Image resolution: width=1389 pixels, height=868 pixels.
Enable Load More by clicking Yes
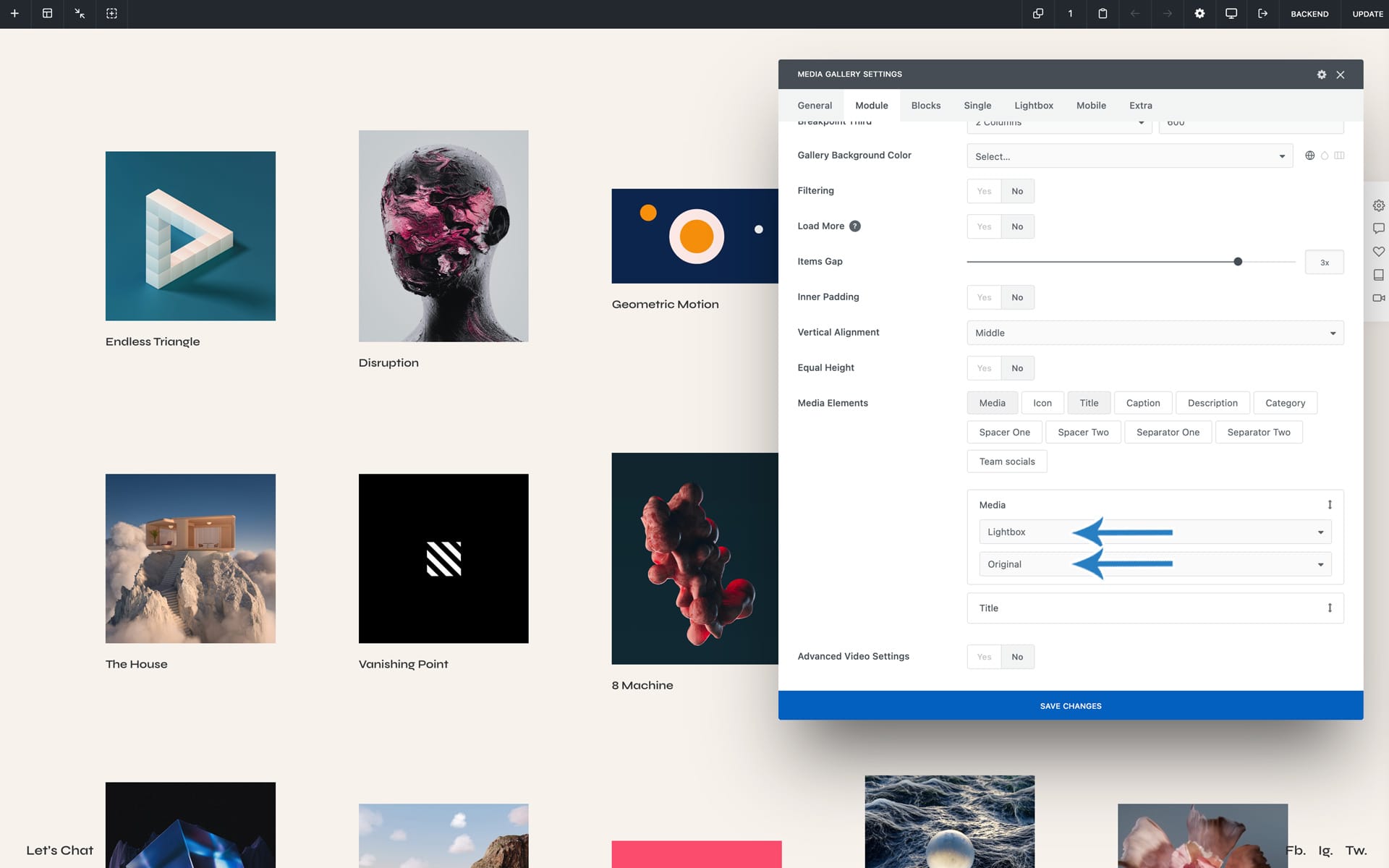click(x=984, y=226)
